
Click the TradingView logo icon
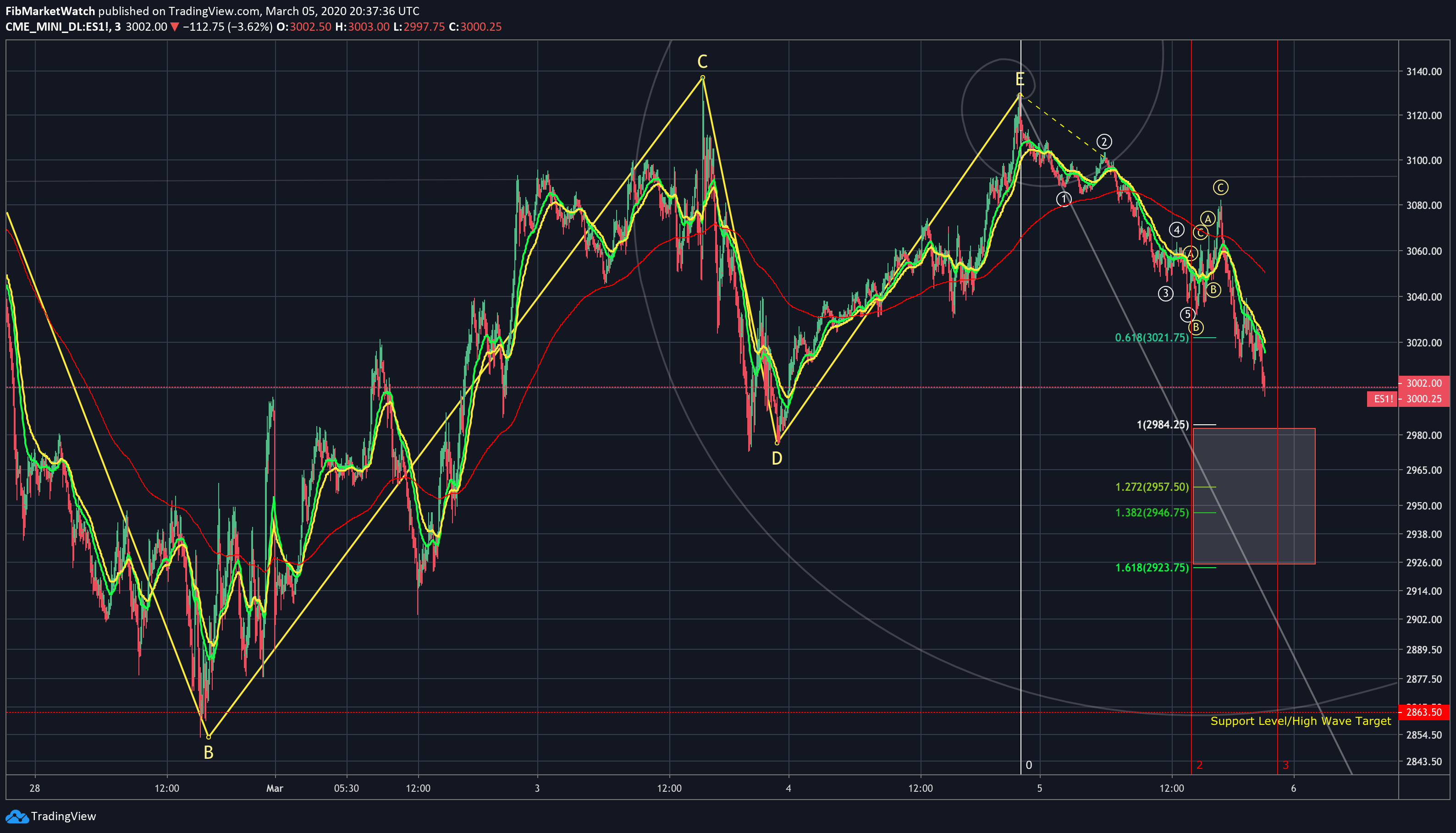pyautogui.click(x=16, y=817)
